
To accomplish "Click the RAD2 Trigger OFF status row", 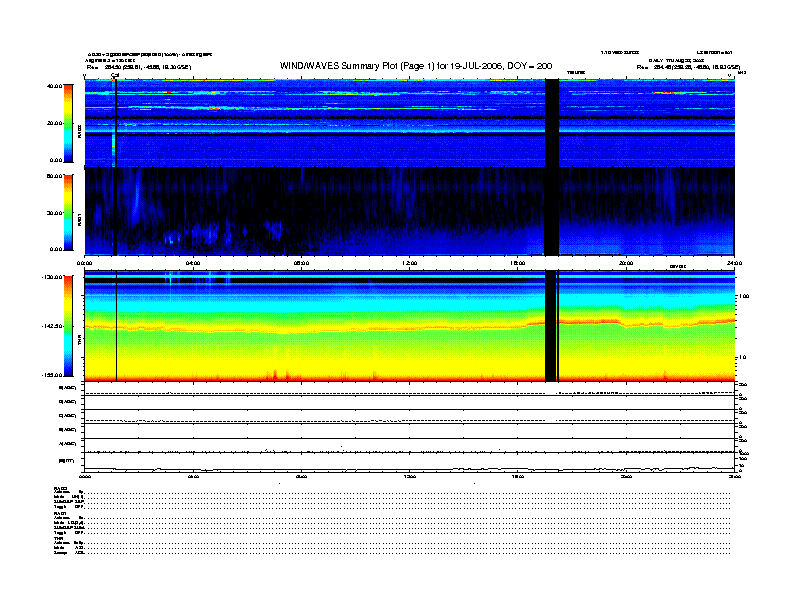I will pyautogui.click(x=392, y=506).
